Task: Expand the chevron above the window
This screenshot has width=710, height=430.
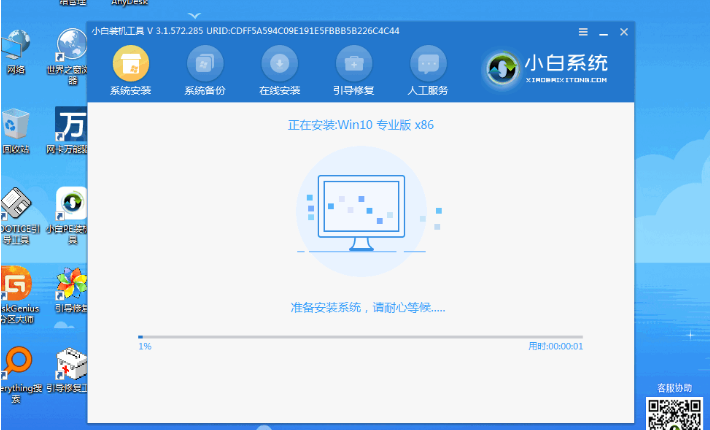Action: click(194, 16)
